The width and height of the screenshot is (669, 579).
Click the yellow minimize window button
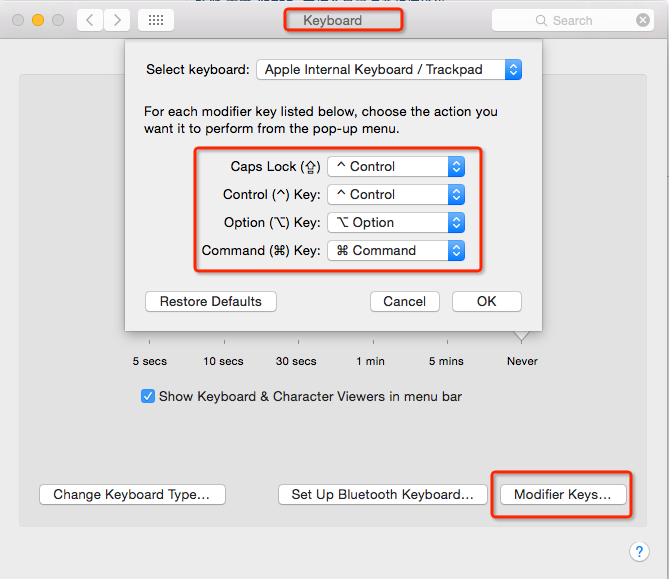[38, 20]
